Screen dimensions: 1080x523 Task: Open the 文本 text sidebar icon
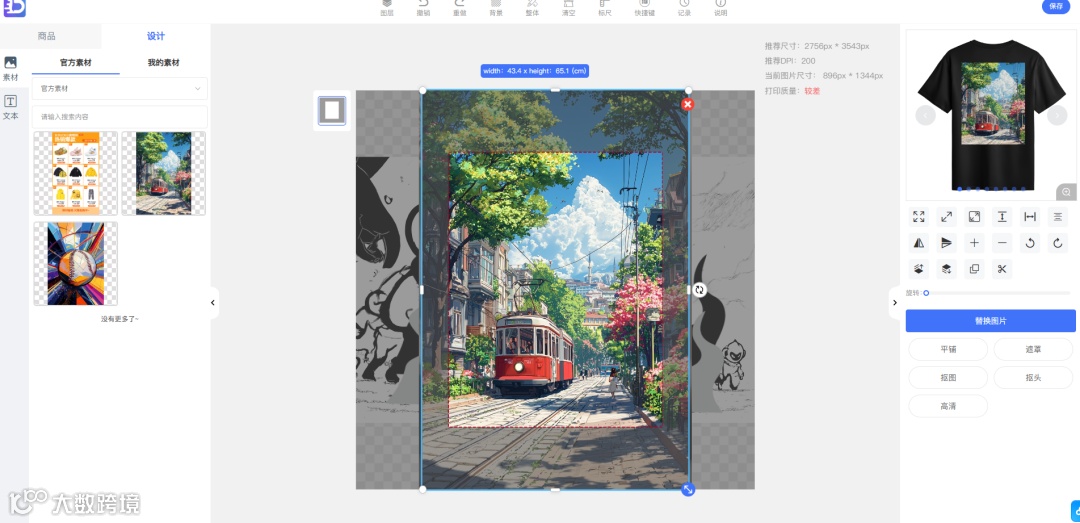10,108
